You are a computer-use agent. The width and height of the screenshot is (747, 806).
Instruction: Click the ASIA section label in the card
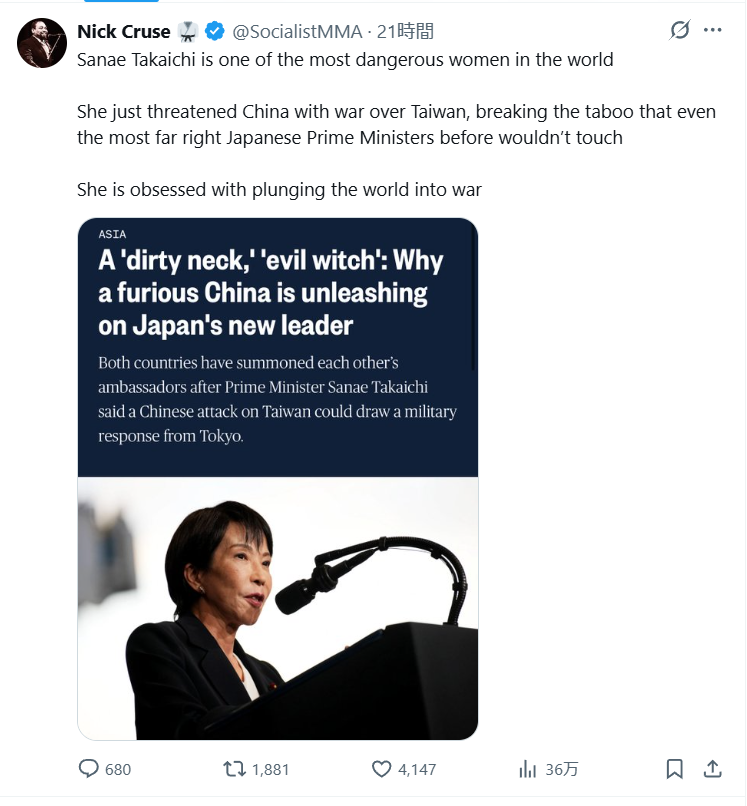113,234
